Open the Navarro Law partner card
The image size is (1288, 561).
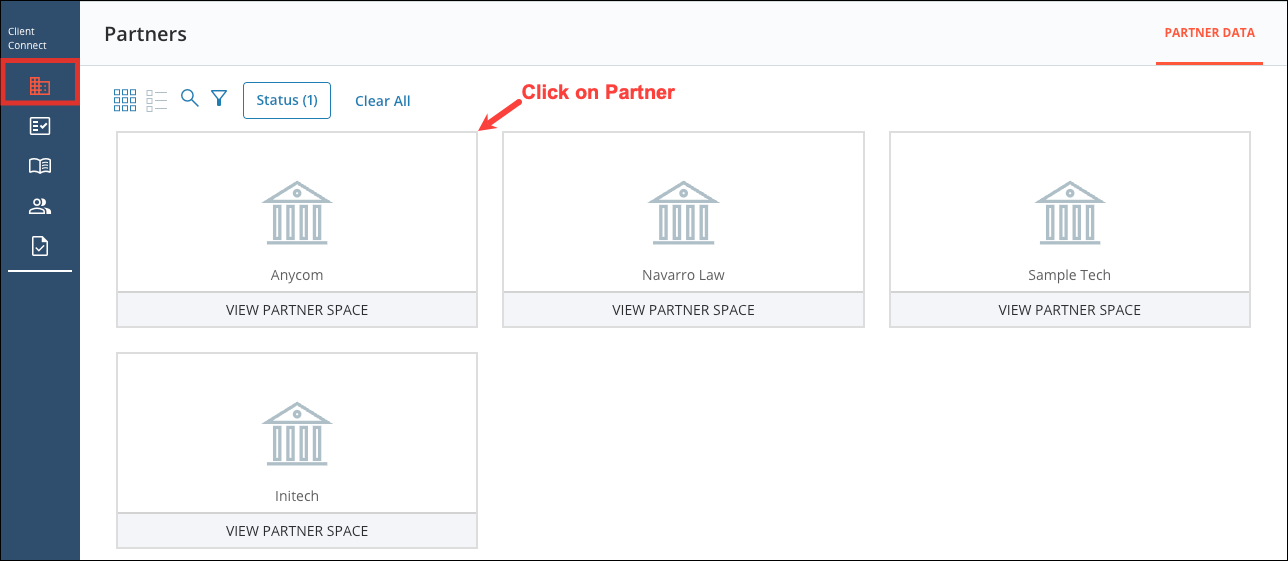[683, 212]
